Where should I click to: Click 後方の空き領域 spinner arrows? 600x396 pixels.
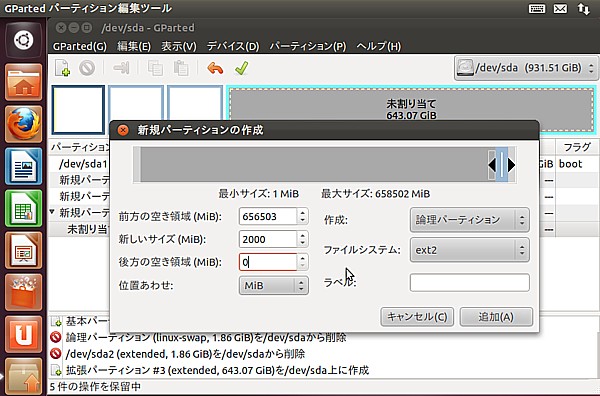[302, 262]
